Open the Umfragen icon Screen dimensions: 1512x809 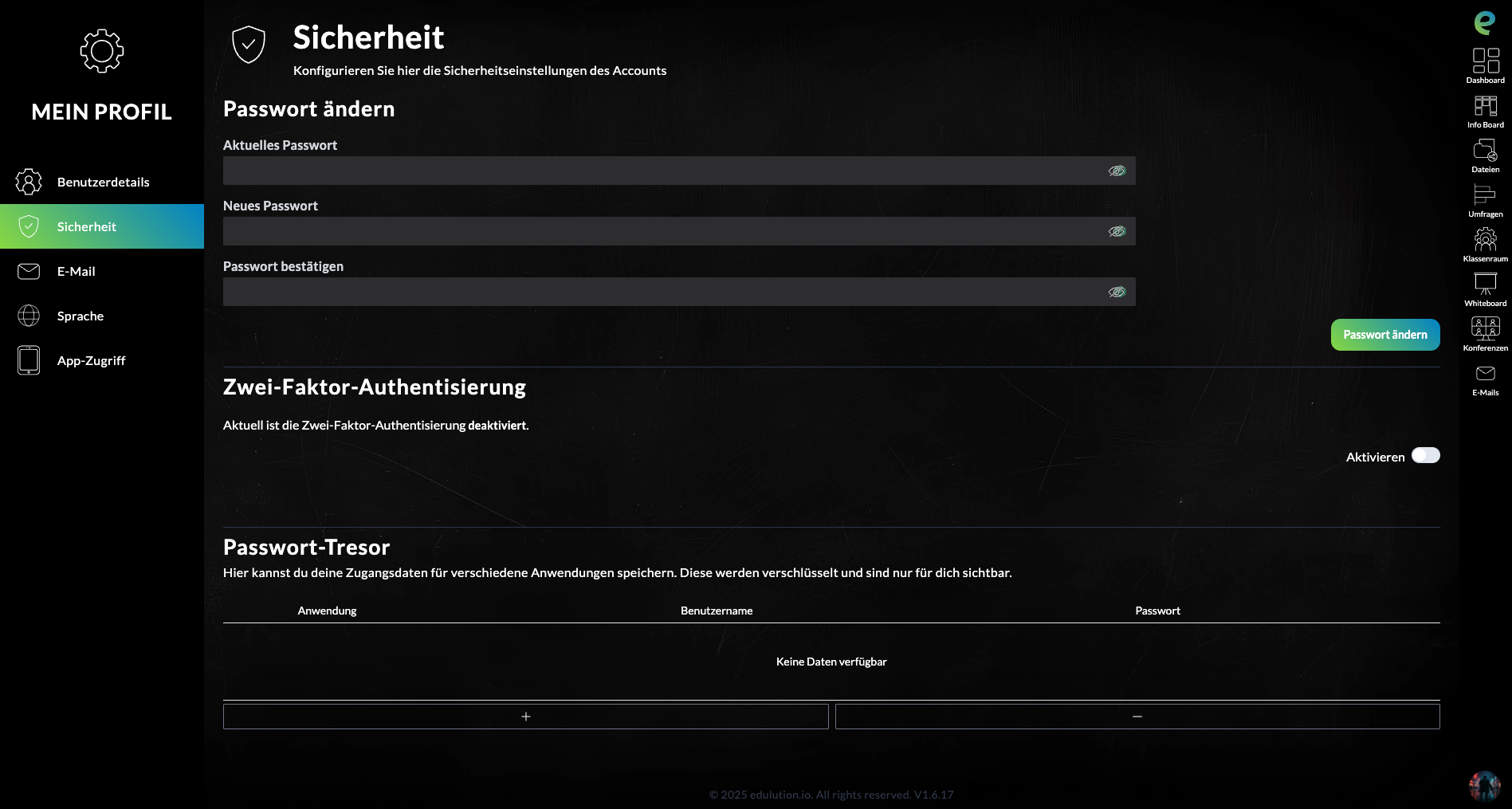point(1485,194)
